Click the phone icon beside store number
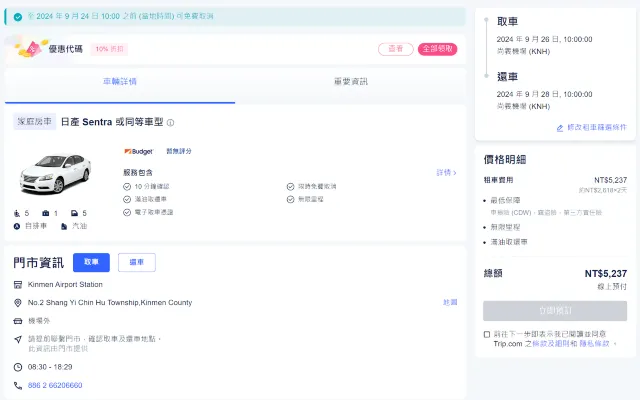The width and height of the screenshot is (640, 400). point(18,385)
